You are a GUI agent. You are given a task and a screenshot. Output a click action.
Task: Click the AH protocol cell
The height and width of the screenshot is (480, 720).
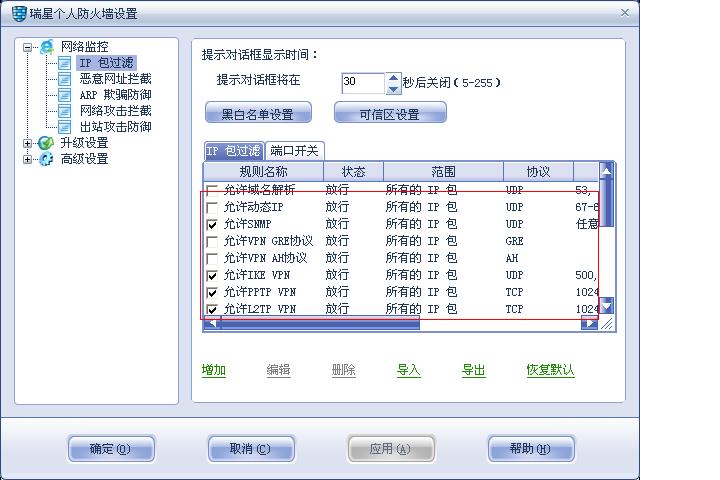tap(512, 258)
